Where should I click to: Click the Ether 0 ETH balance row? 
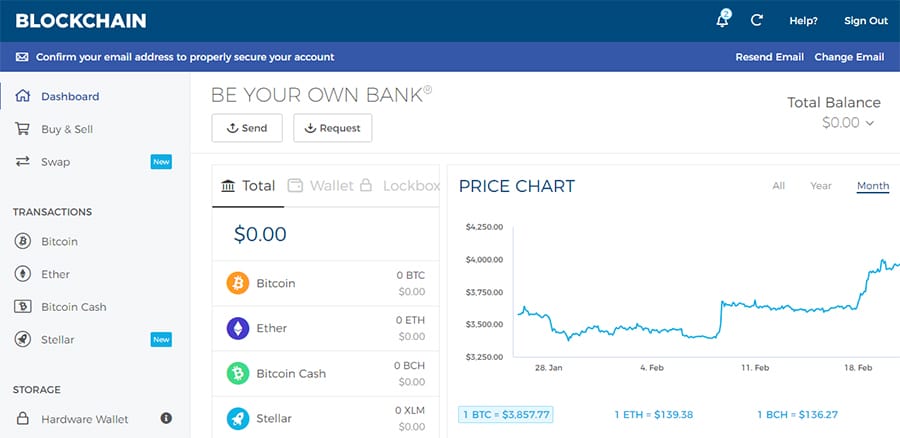tap(325, 328)
